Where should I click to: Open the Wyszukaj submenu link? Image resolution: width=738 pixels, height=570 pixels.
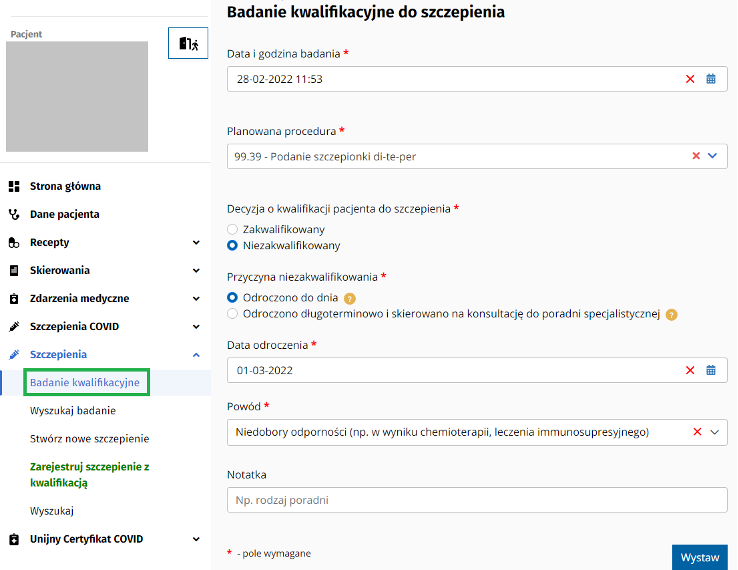[x=52, y=511]
